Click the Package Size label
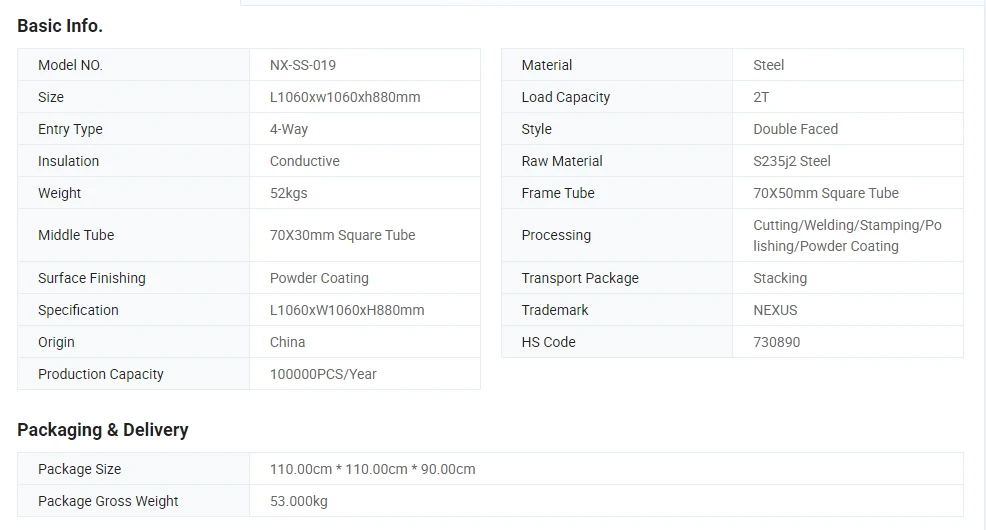986x530 pixels. point(79,470)
